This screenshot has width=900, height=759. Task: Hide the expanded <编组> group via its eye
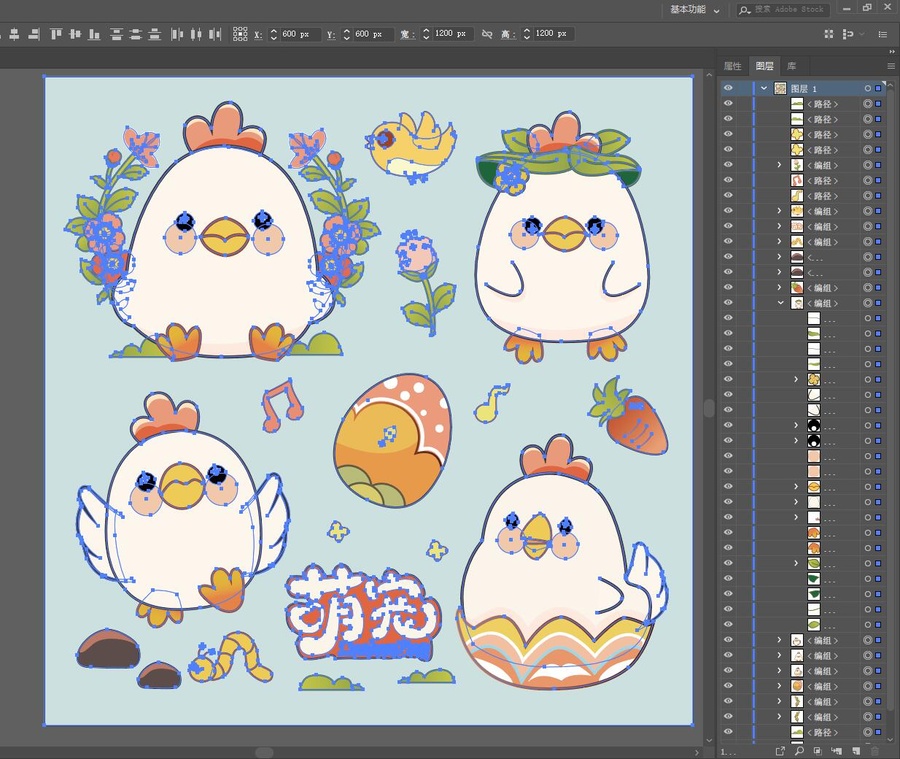728,303
